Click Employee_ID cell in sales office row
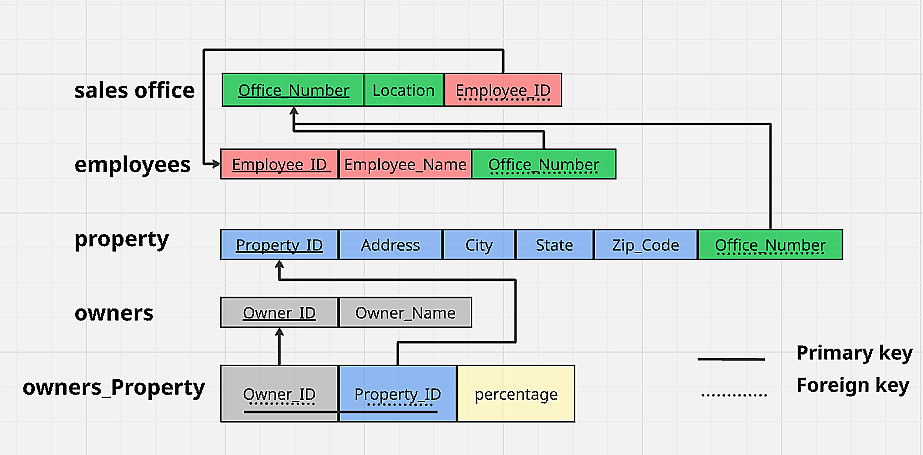The height and width of the screenshot is (455, 923). [x=503, y=90]
